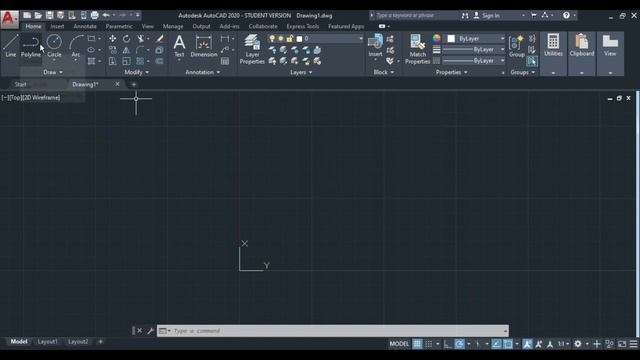Click Sign In

point(491,16)
